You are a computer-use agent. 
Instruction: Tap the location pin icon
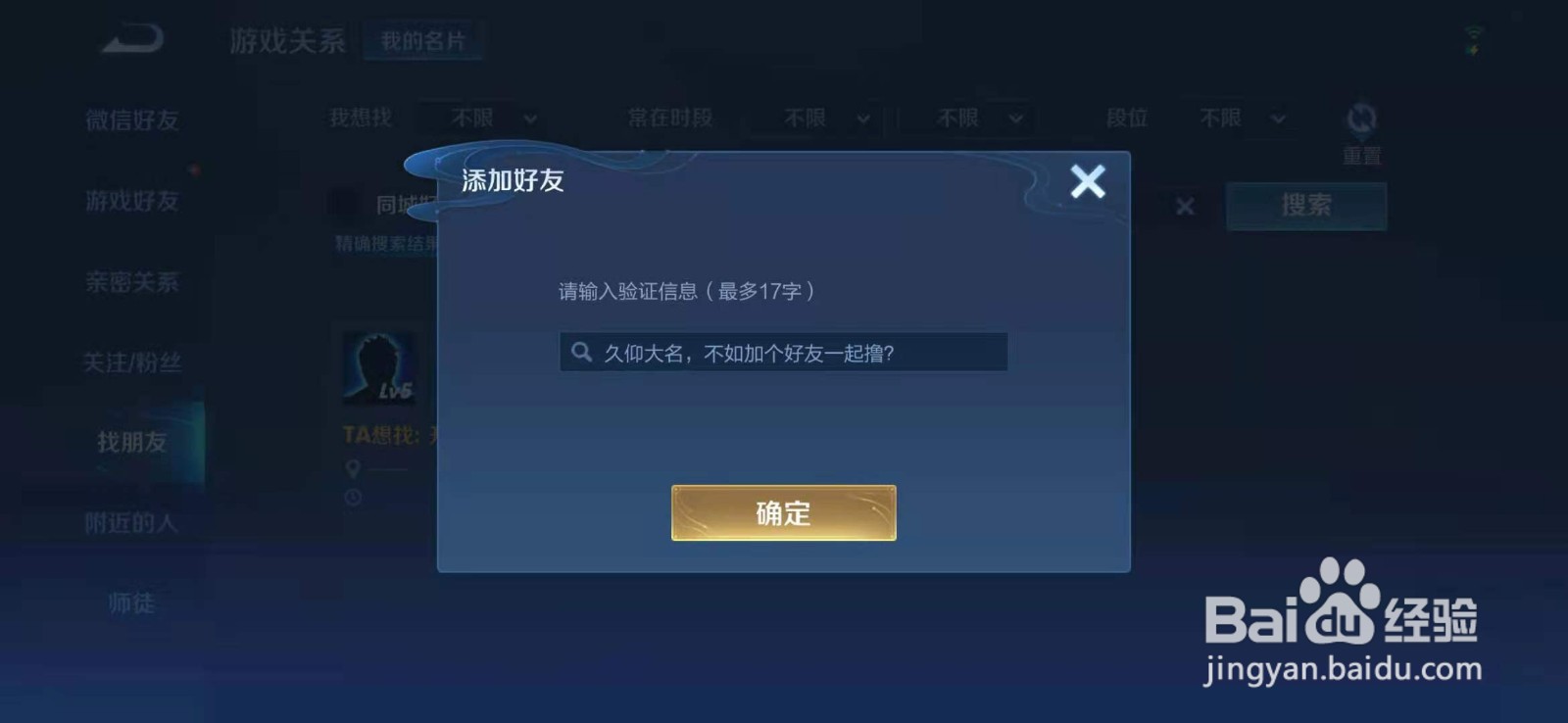(353, 469)
